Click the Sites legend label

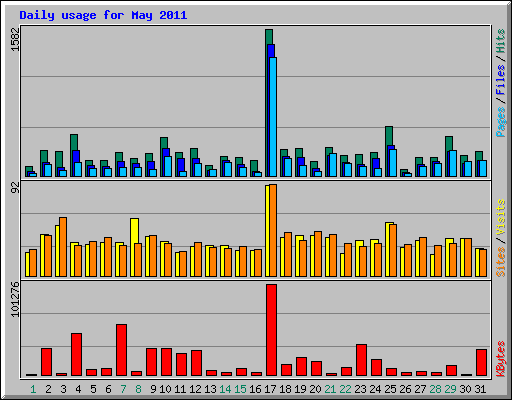pyautogui.click(x=501, y=262)
